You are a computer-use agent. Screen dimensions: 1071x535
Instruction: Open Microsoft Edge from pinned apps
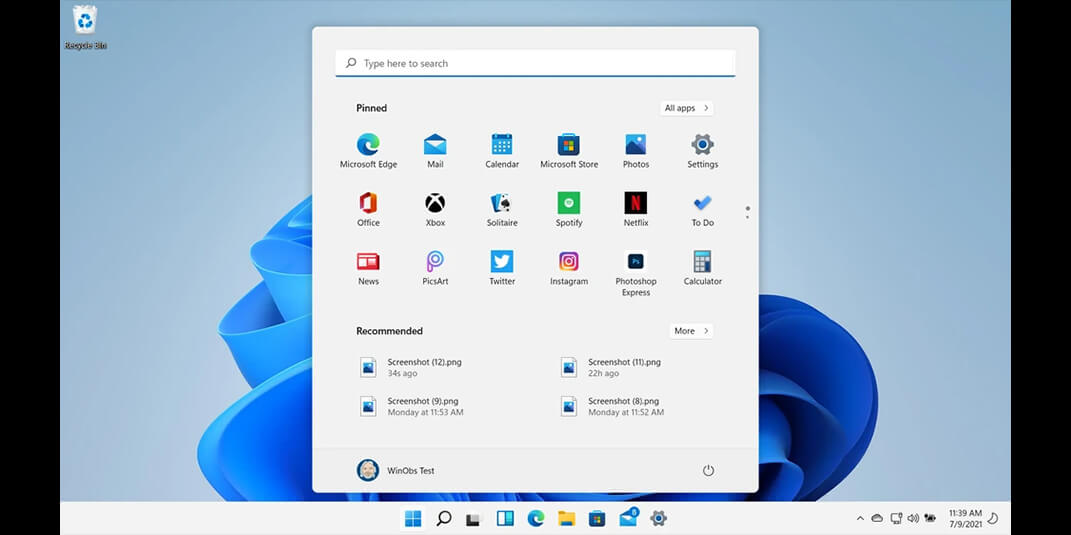[368, 152]
